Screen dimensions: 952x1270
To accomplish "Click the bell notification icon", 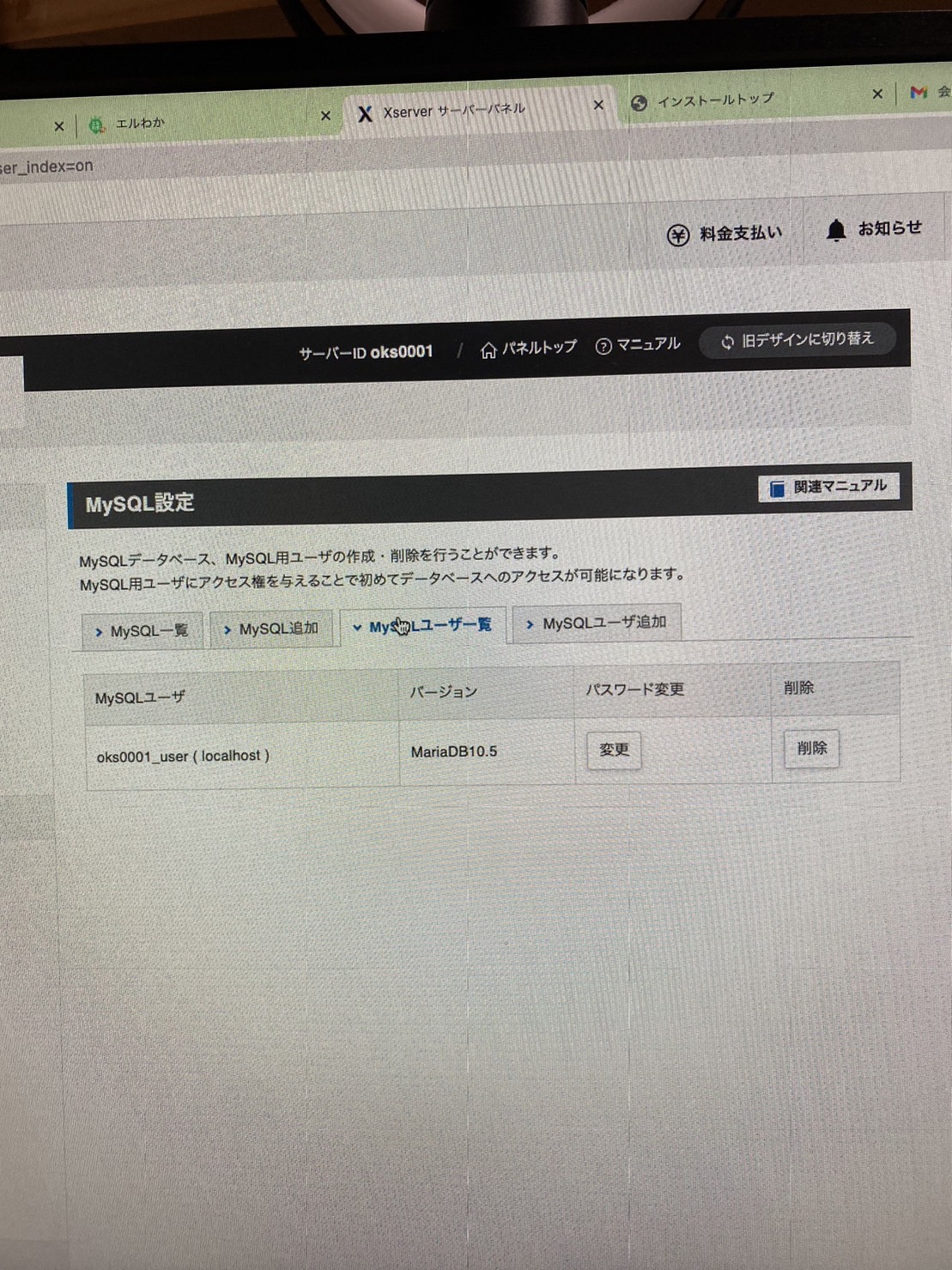I will [836, 230].
